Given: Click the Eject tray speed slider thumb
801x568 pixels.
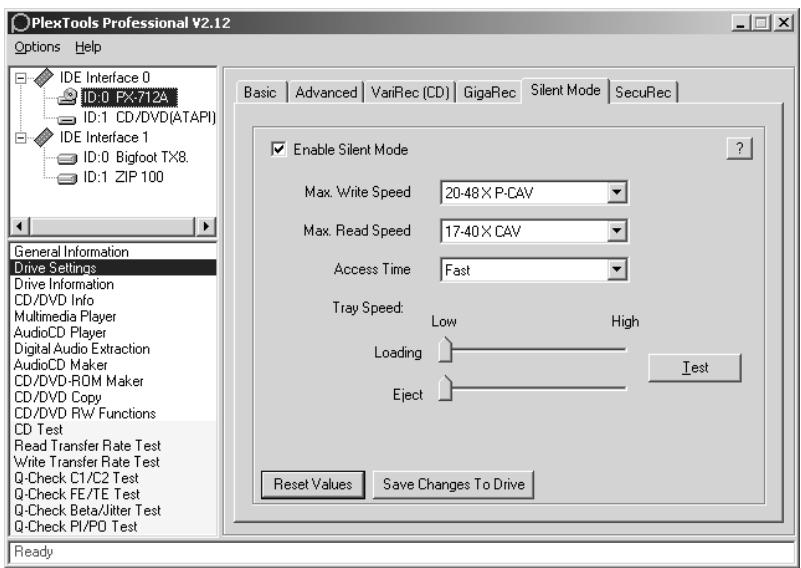Looking at the screenshot, I should pyautogui.click(x=445, y=388).
